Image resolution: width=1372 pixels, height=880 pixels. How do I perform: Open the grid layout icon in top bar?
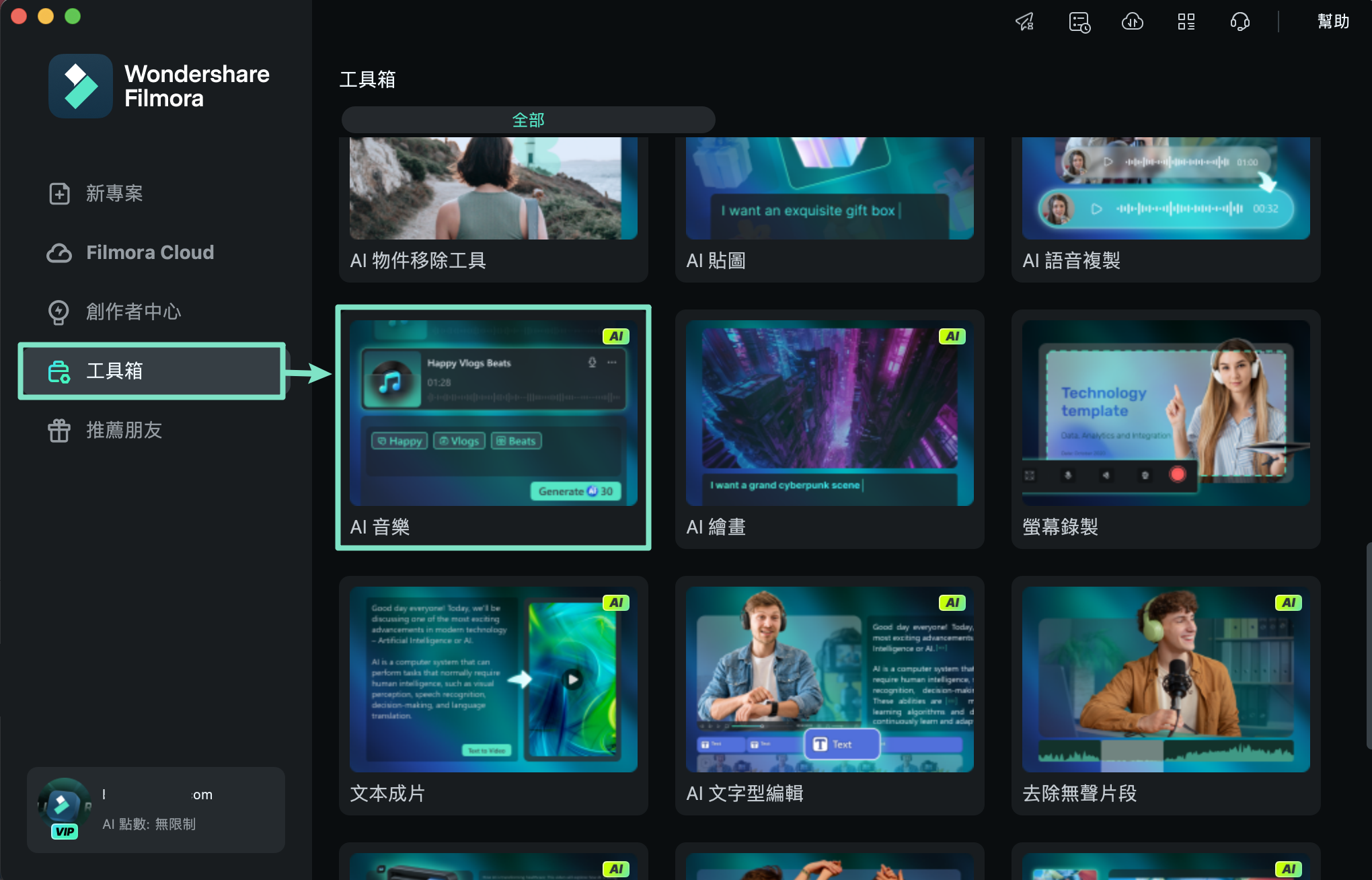[1186, 22]
